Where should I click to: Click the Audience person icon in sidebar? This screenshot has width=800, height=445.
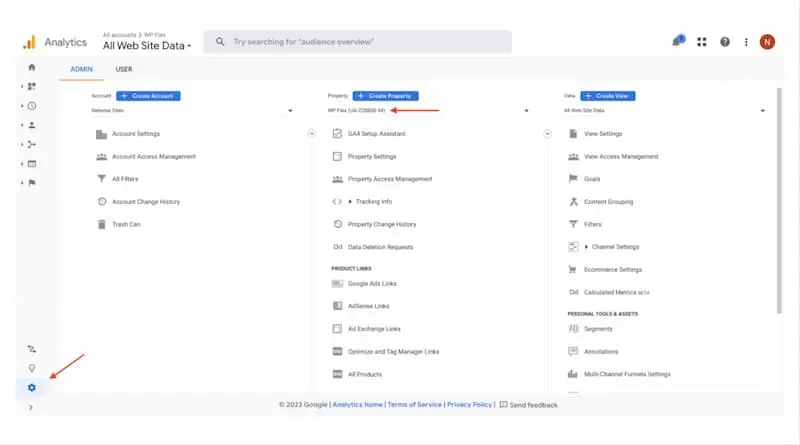coord(32,125)
